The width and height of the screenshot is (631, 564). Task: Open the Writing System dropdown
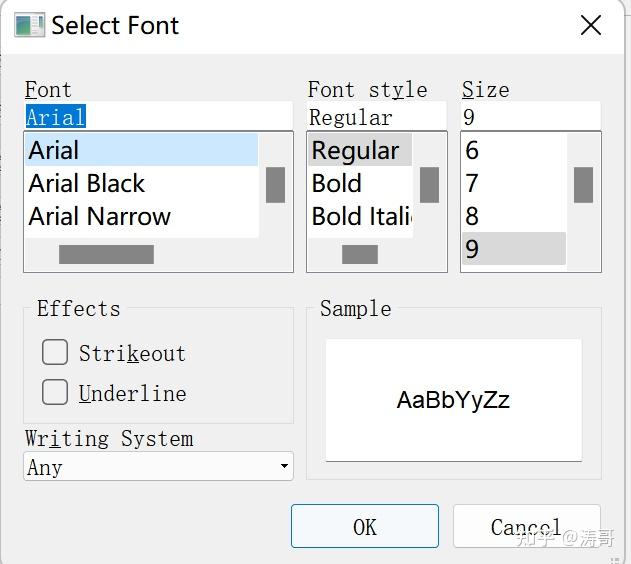pyautogui.click(x=158, y=466)
